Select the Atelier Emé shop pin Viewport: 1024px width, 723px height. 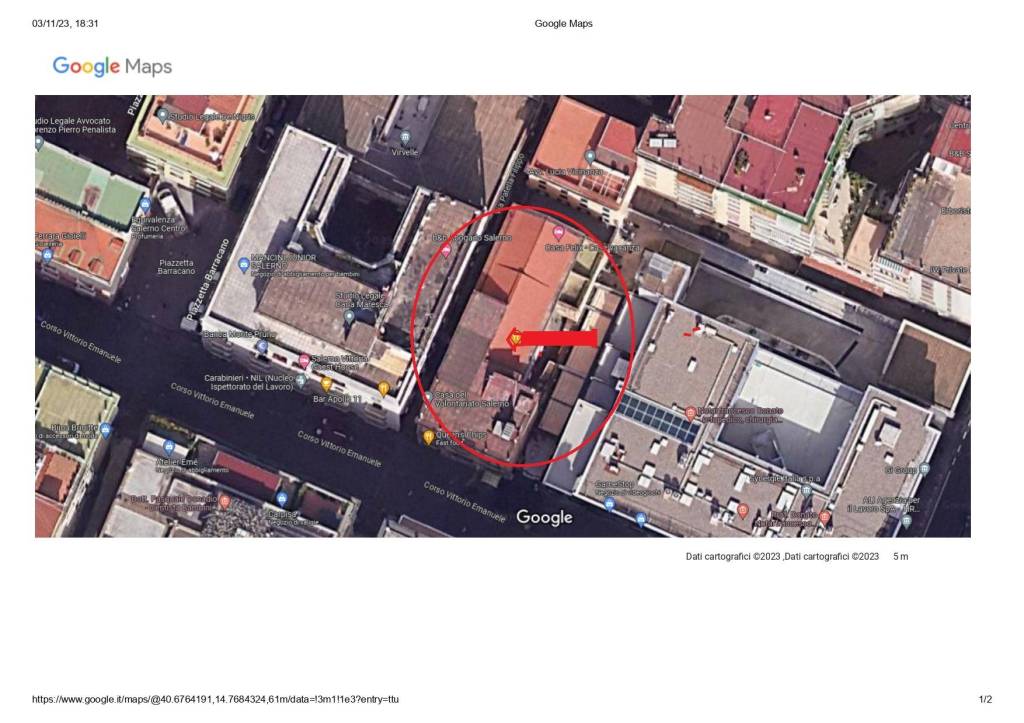(x=168, y=447)
